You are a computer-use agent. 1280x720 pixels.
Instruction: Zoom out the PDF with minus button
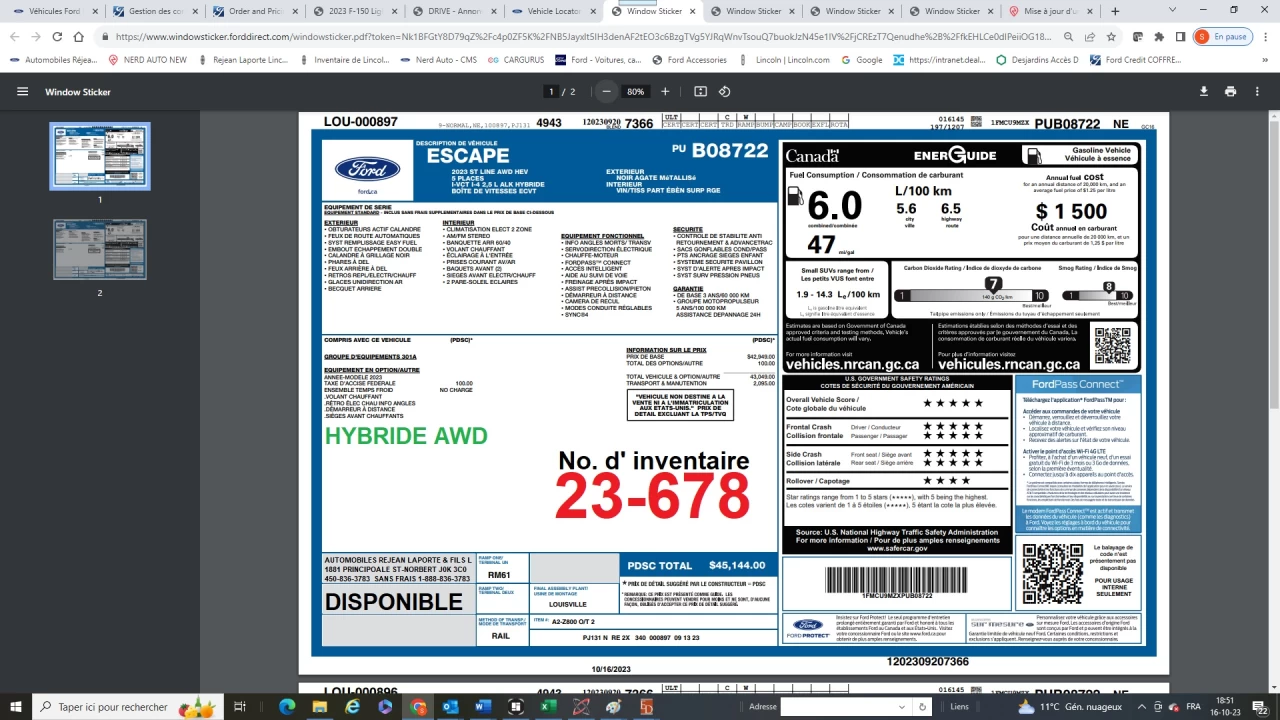point(606,91)
